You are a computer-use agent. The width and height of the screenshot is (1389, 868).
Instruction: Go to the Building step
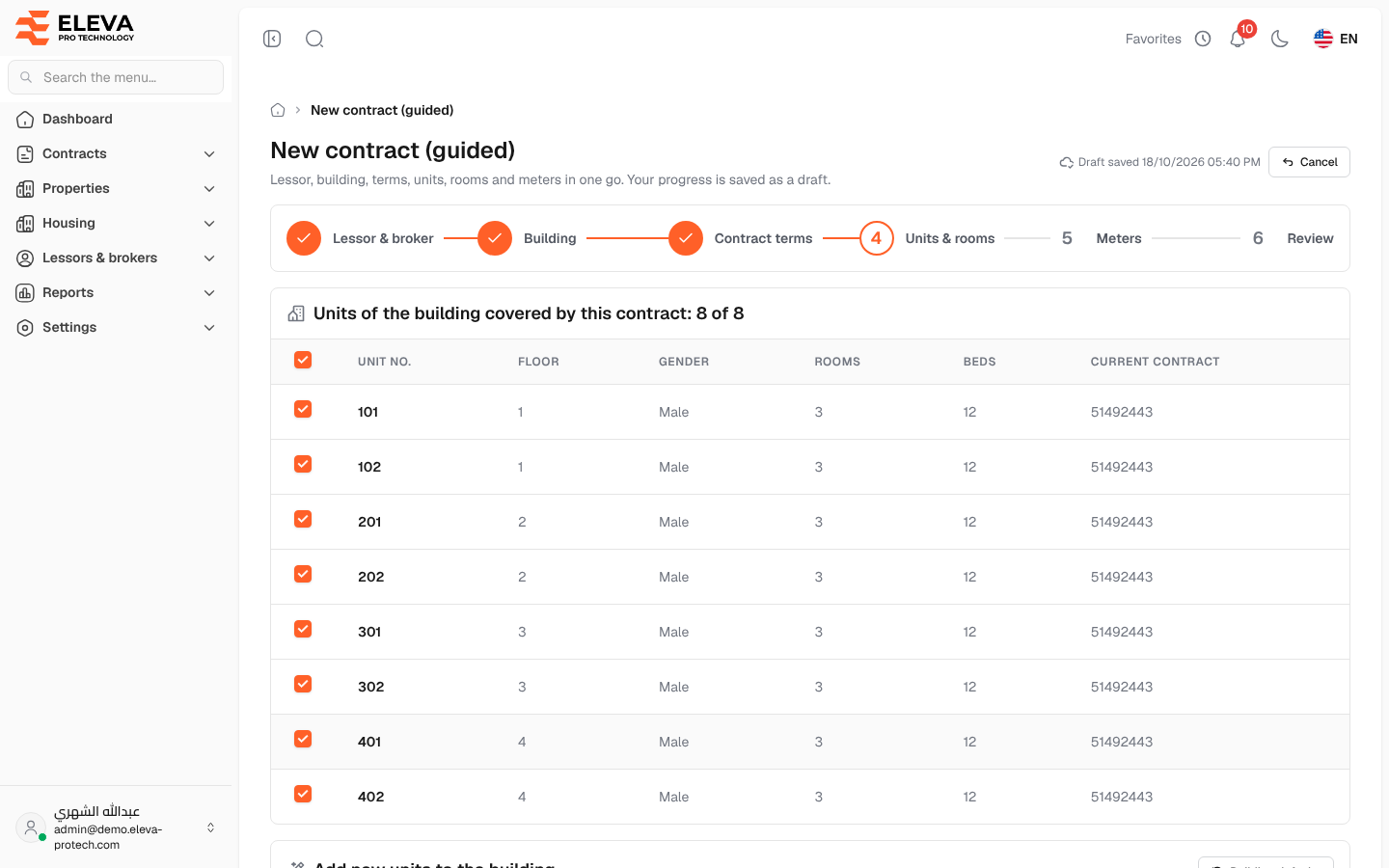click(527, 238)
